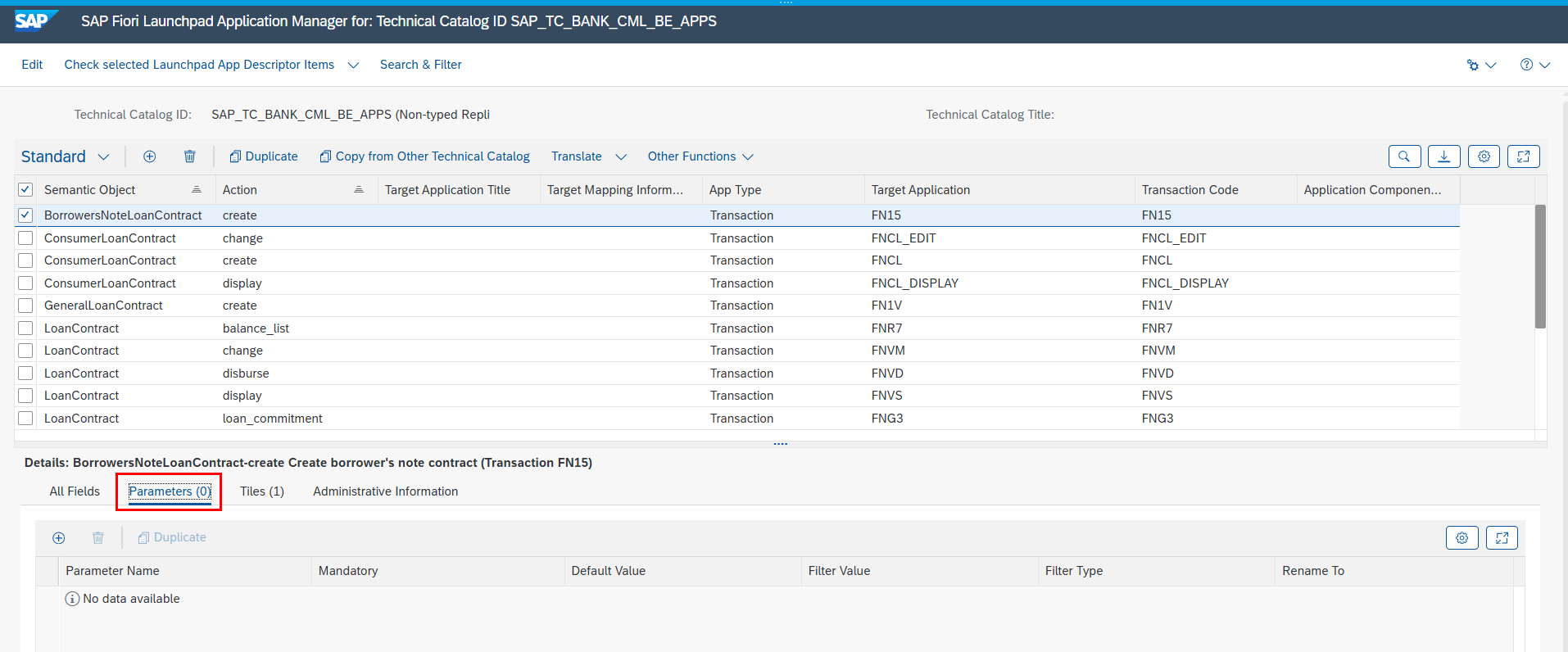This screenshot has height=652, width=1568.
Task: Check the LoanContract balance_list row
Action: point(25,328)
